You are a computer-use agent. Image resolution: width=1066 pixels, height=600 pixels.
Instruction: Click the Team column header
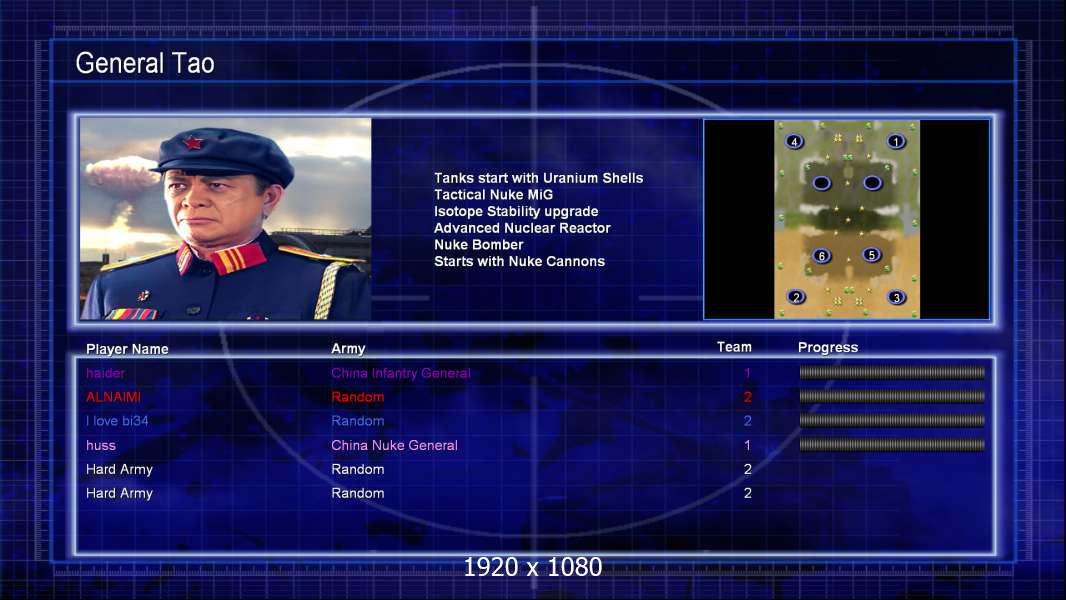coord(734,347)
